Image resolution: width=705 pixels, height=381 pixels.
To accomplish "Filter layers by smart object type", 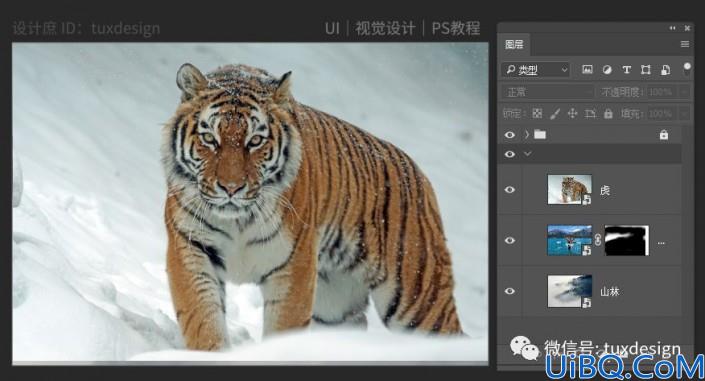I will [665, 70].
